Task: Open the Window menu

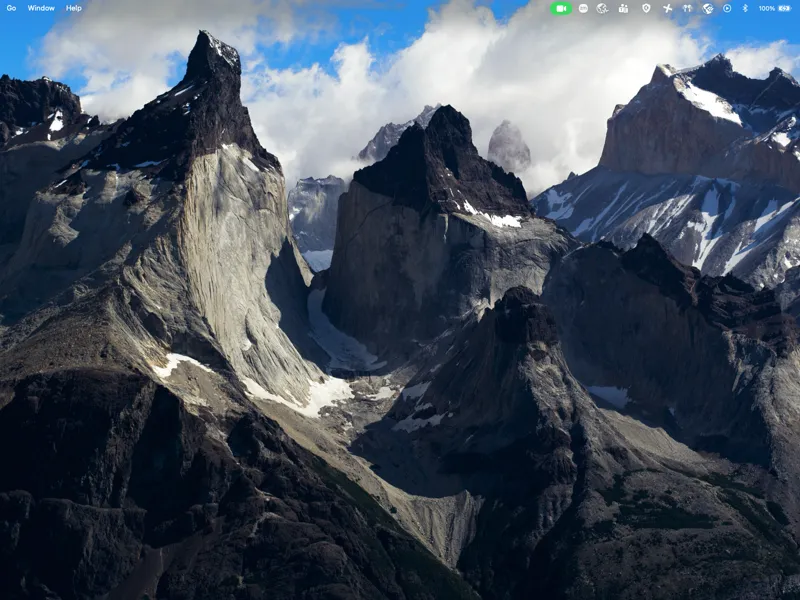Action: click(x=41, y=8)
